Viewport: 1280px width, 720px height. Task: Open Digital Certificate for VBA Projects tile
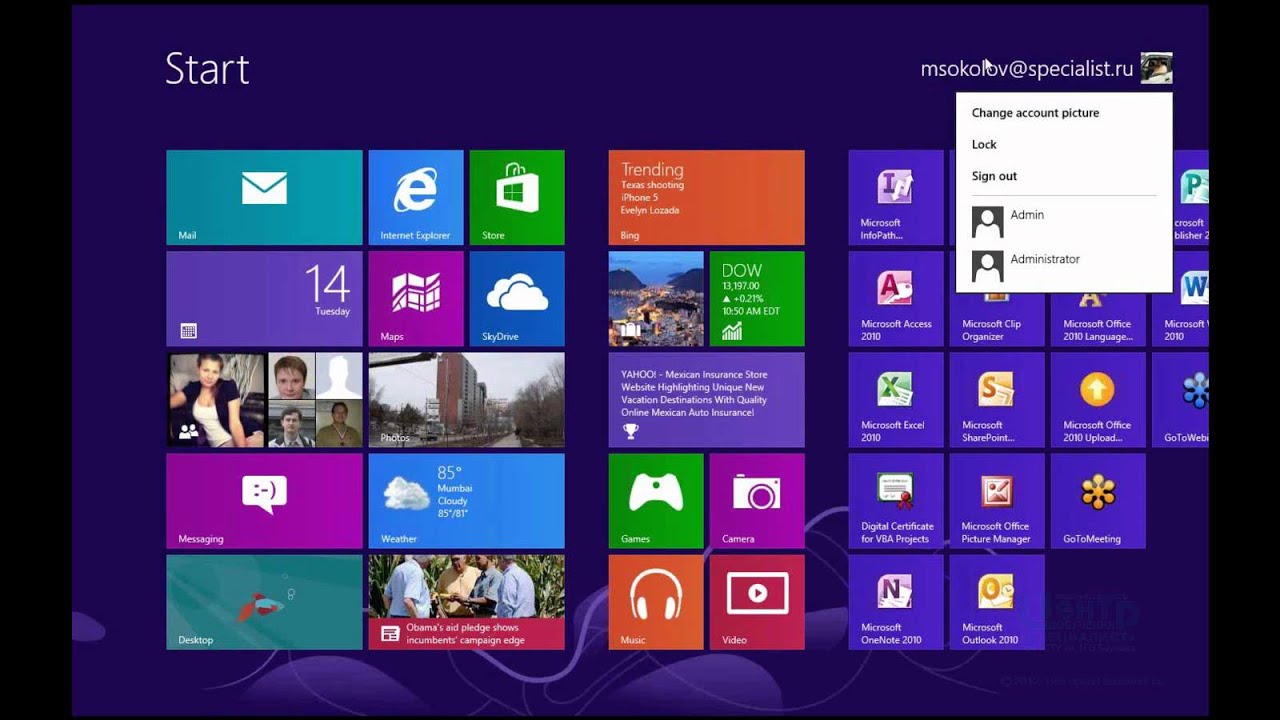coord(896,500)
